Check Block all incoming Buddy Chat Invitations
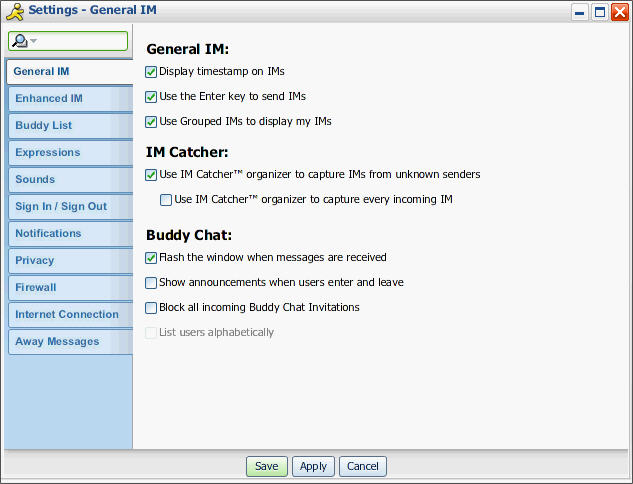 click(x=151, y=308)
